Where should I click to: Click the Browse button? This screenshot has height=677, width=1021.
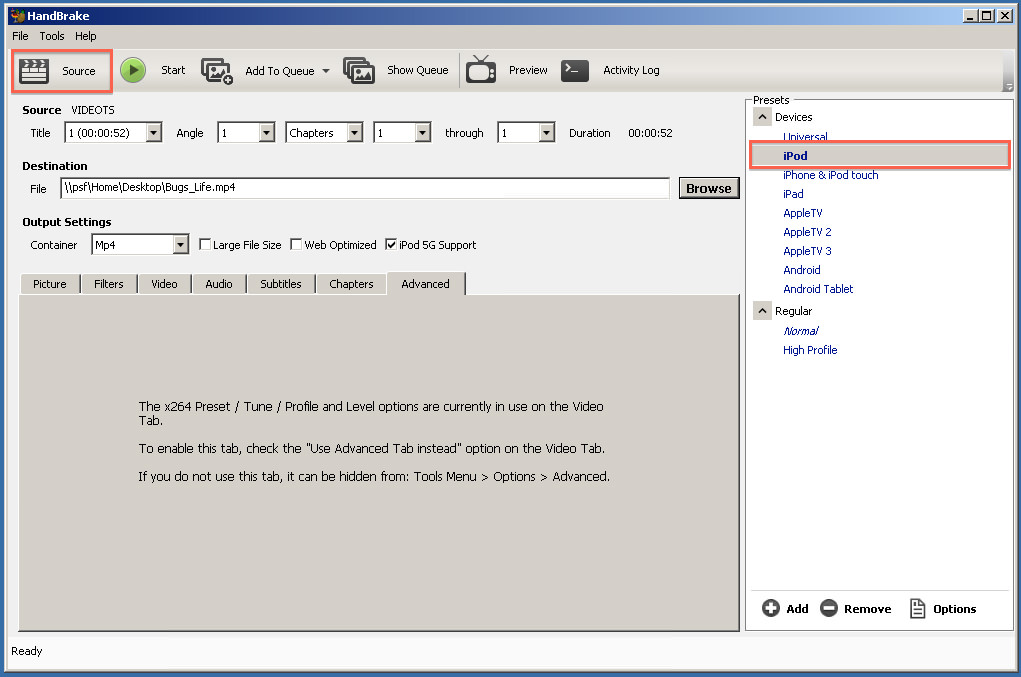tap(709, 188)
